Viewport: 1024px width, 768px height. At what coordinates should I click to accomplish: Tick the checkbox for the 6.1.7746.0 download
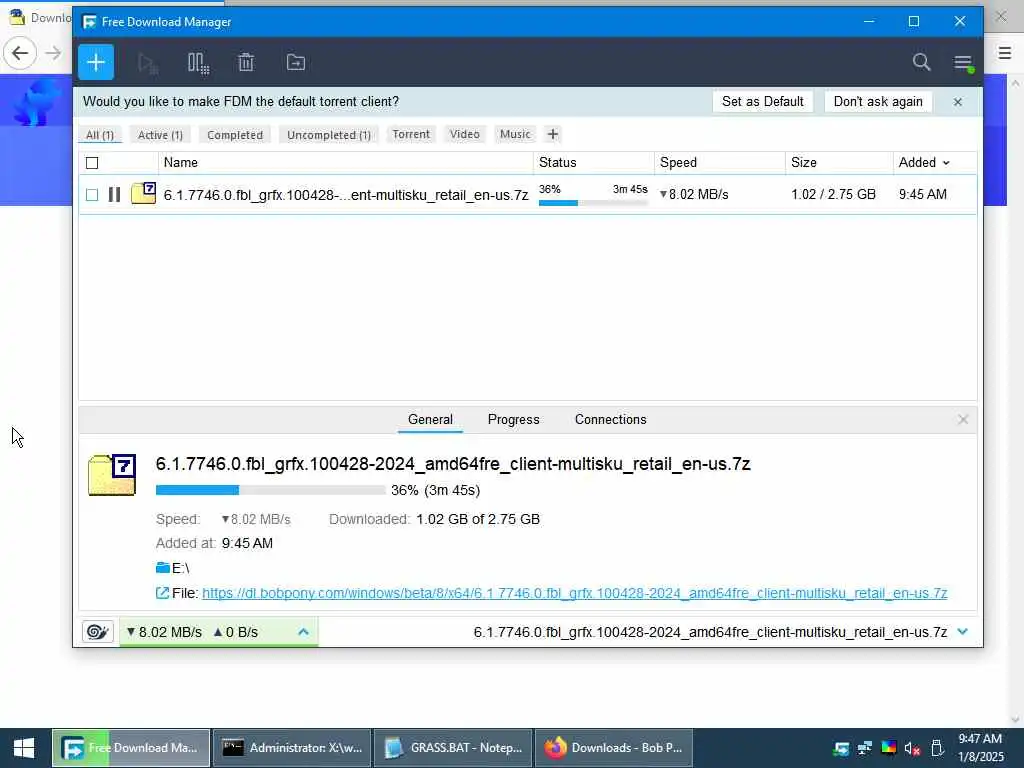click(x=92, y=195)
